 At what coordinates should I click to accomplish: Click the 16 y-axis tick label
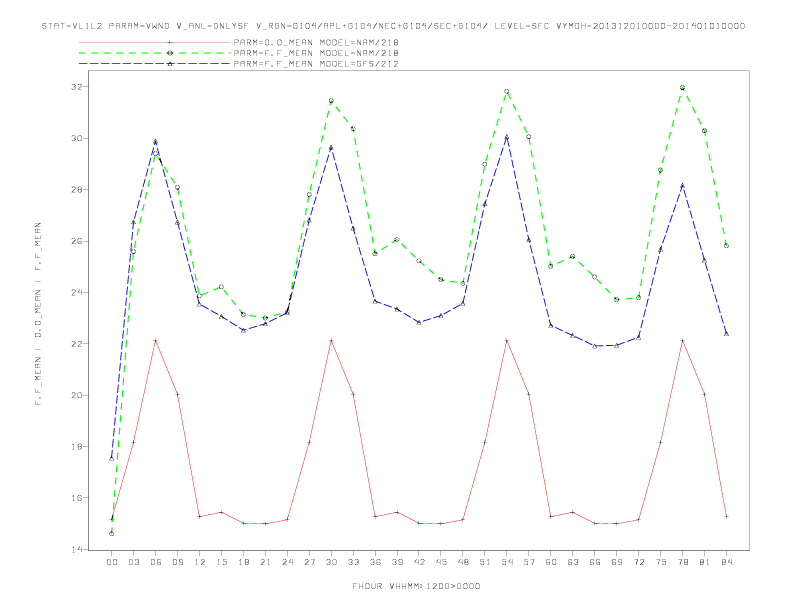point(76,498)
